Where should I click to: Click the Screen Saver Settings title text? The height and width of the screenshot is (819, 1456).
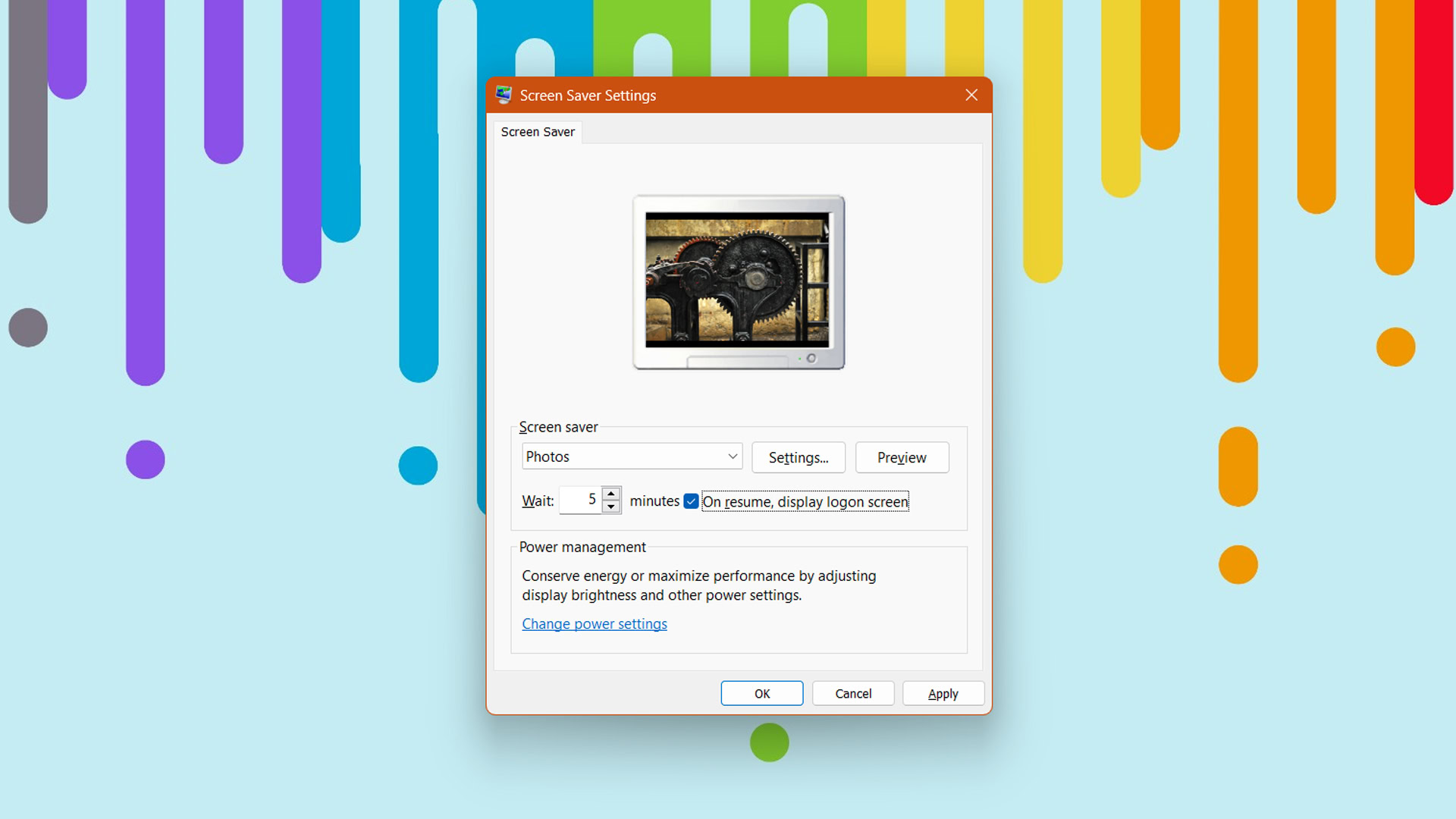point(588,96)
